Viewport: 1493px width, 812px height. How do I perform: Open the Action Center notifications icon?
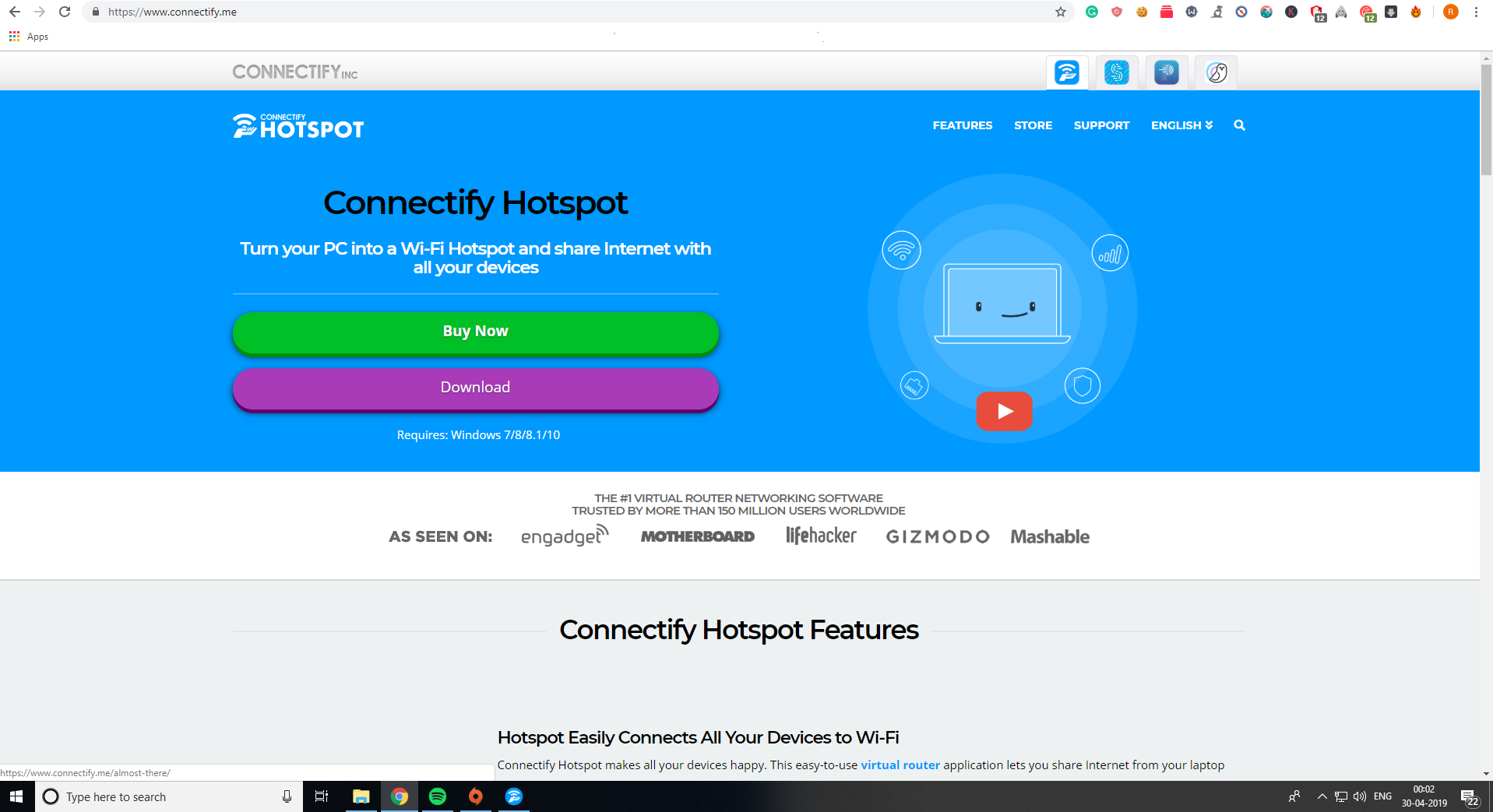pos(1470,797)
